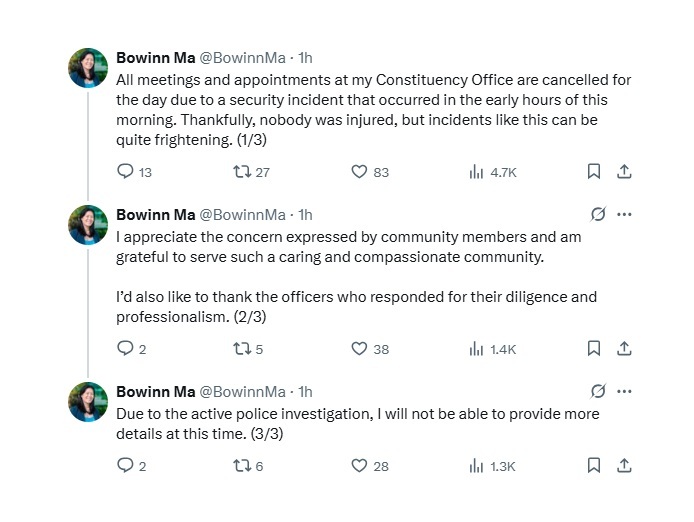Screen dimensions: 694x522
Task: Bookmark the first tweet about cancelled meetings
Action: (594, 171)
